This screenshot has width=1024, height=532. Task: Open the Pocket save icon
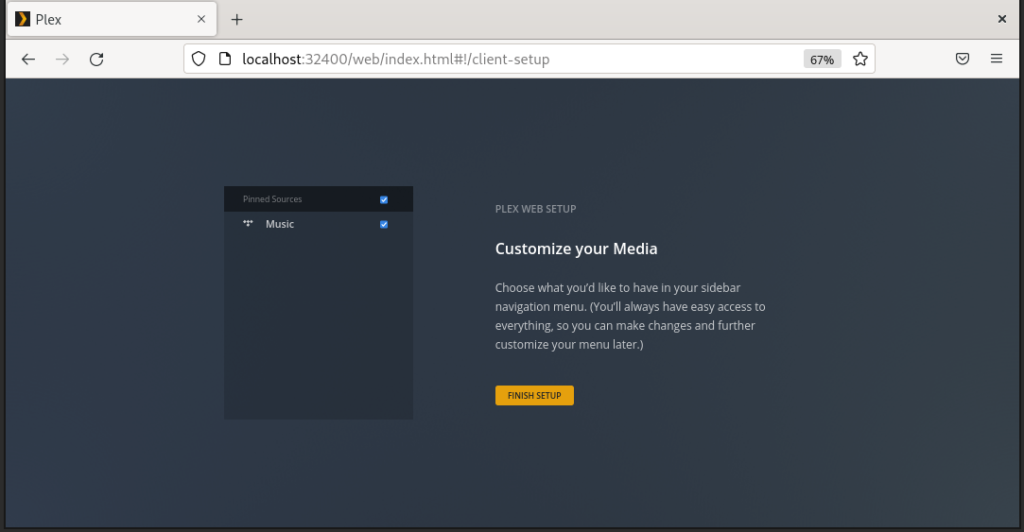coord(963,59)
